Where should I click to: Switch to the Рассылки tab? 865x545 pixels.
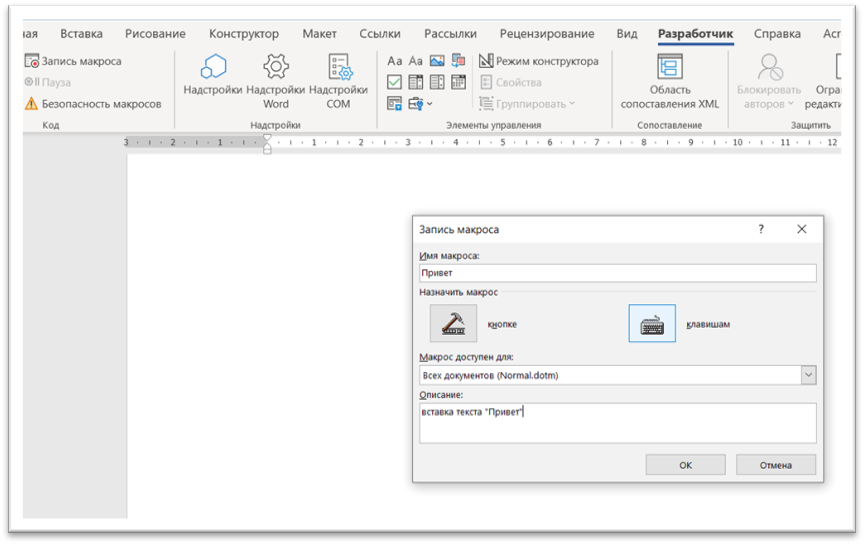450,34
